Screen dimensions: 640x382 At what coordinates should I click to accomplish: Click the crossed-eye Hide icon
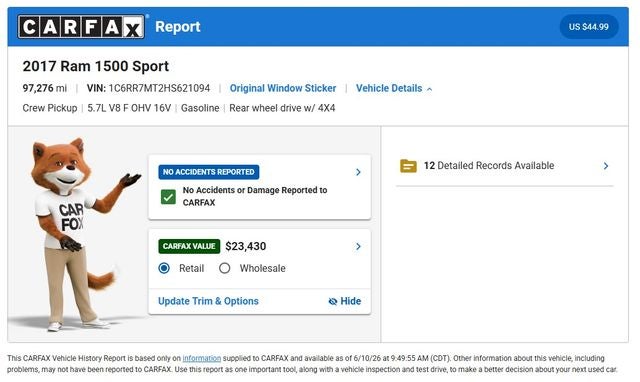333,302
